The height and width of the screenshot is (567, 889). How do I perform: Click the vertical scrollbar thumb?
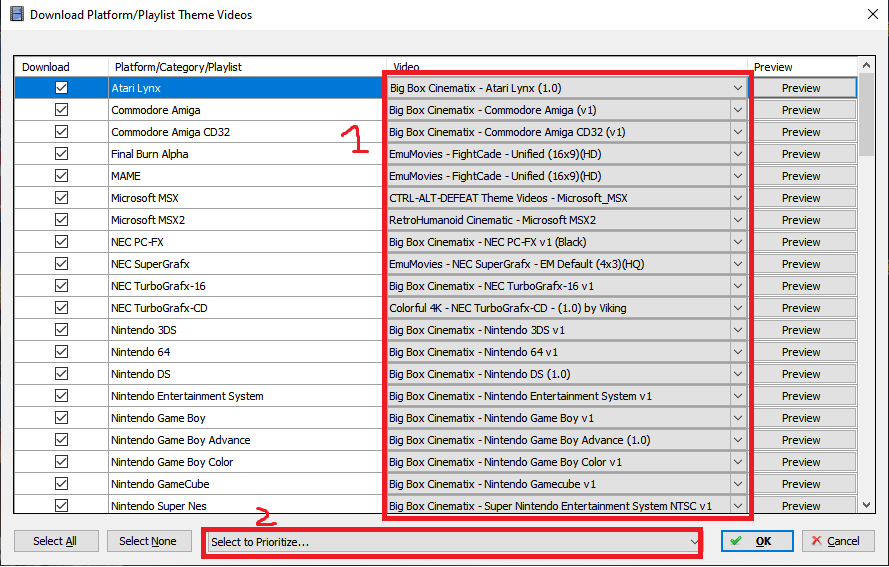pos(866,115)
